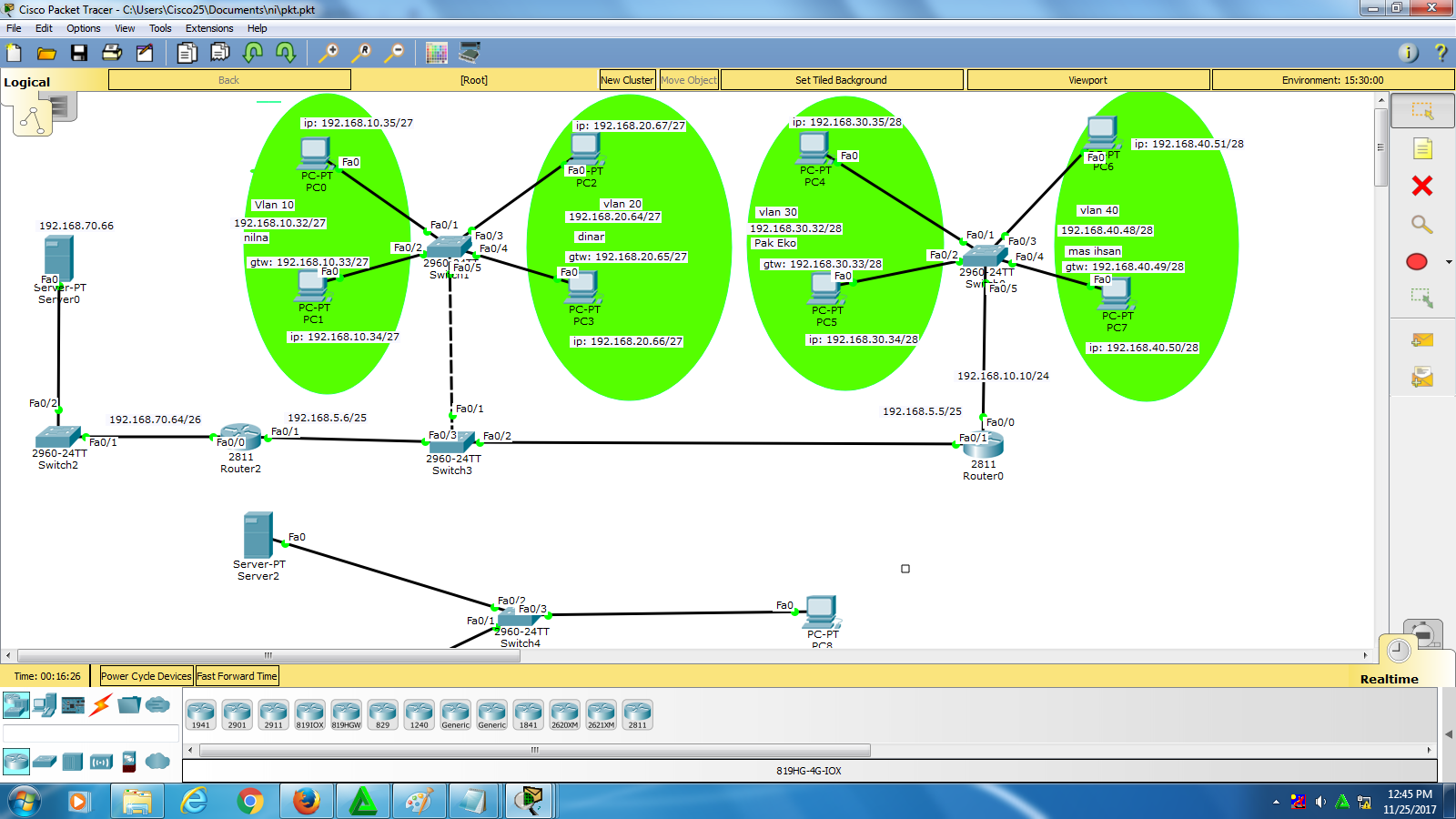Open the Extensions menu

(208, 28)
